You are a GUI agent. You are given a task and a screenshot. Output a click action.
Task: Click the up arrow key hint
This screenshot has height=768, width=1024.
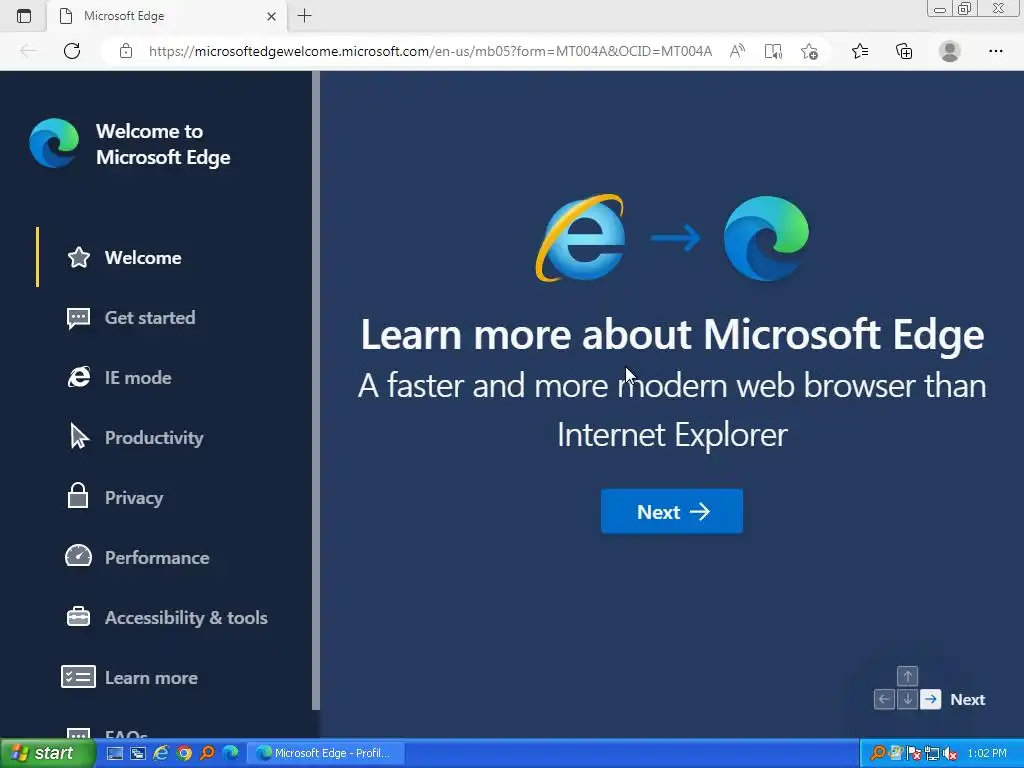[907, 676]
